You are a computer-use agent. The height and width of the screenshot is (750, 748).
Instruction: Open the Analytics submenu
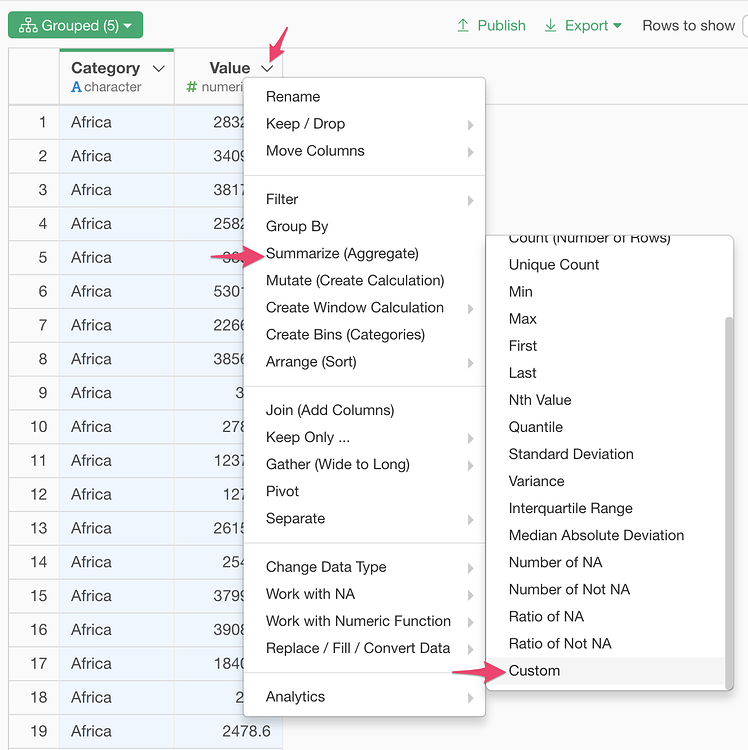coord(364,697)
